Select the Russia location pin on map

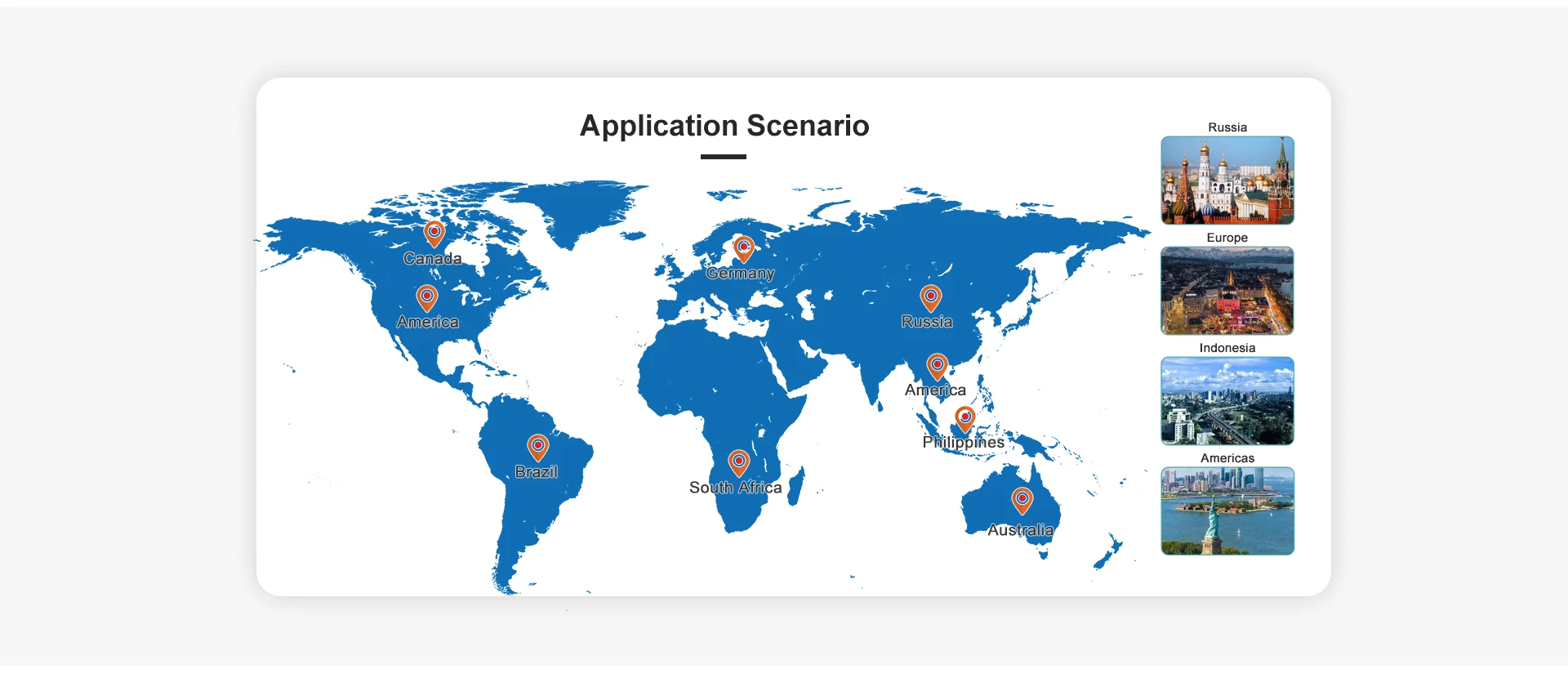point(930,296)
